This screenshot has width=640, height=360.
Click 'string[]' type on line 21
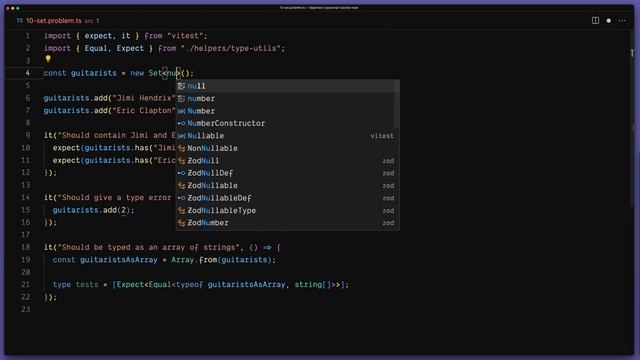point(313,285)
